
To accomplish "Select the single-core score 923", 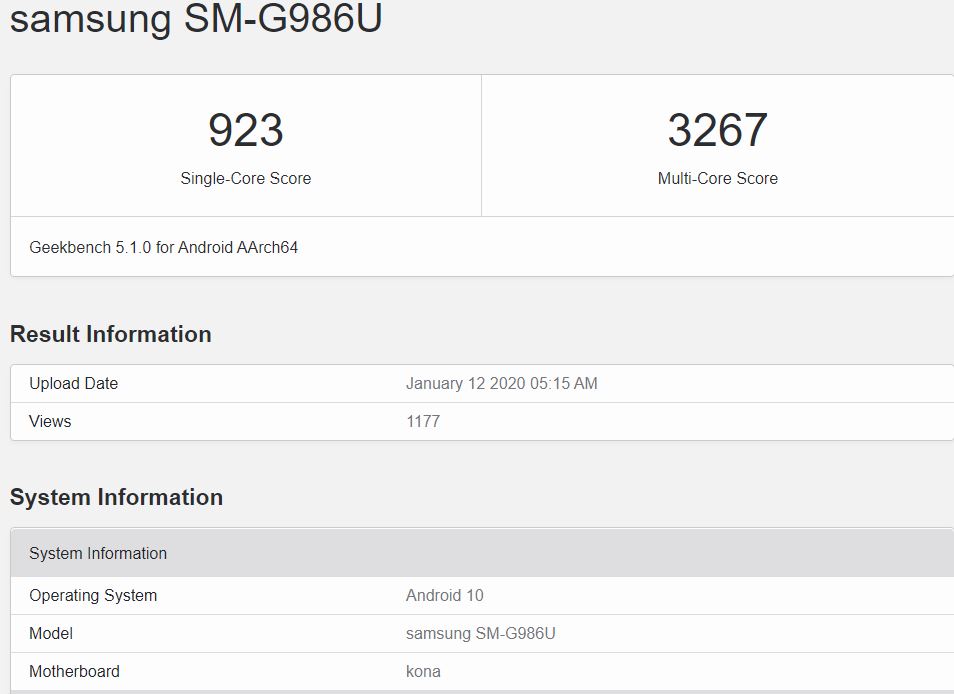I will [x=246, y=130].
